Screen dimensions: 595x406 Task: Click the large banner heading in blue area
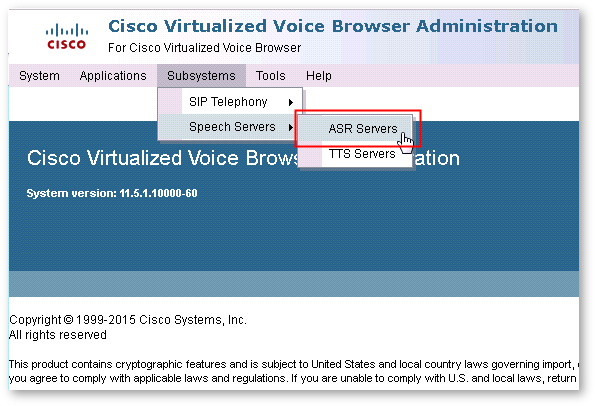tap(243, 158)
